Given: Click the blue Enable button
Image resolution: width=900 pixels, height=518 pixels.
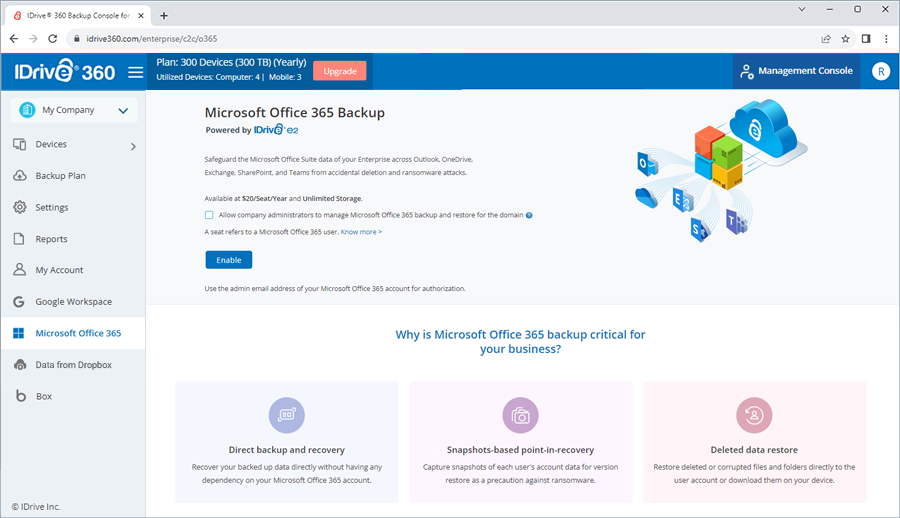Looking at the screenshot, I should point(228,260).
